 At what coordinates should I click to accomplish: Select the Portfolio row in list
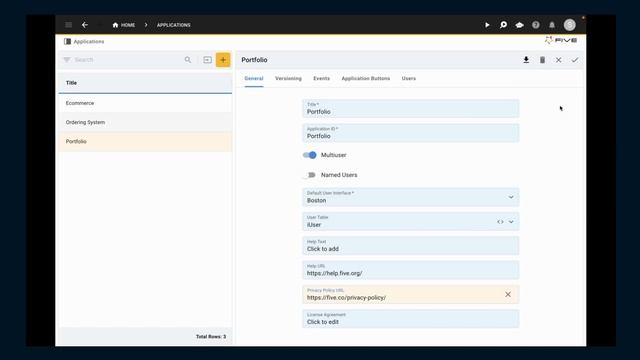[x=145, y=141]
